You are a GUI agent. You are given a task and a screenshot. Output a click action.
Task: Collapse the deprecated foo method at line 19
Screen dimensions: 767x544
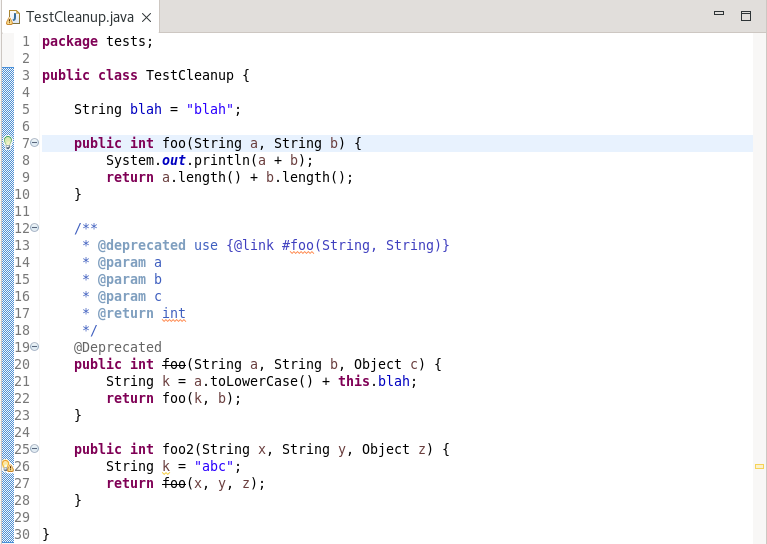pos(34,347)
